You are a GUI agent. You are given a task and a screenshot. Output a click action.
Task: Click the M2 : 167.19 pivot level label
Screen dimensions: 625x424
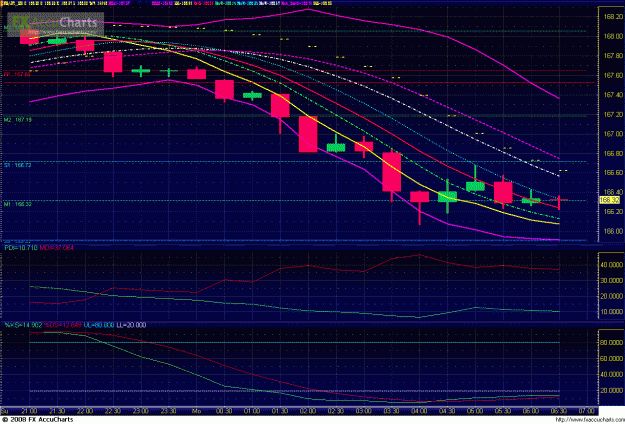tap(18, 120)
